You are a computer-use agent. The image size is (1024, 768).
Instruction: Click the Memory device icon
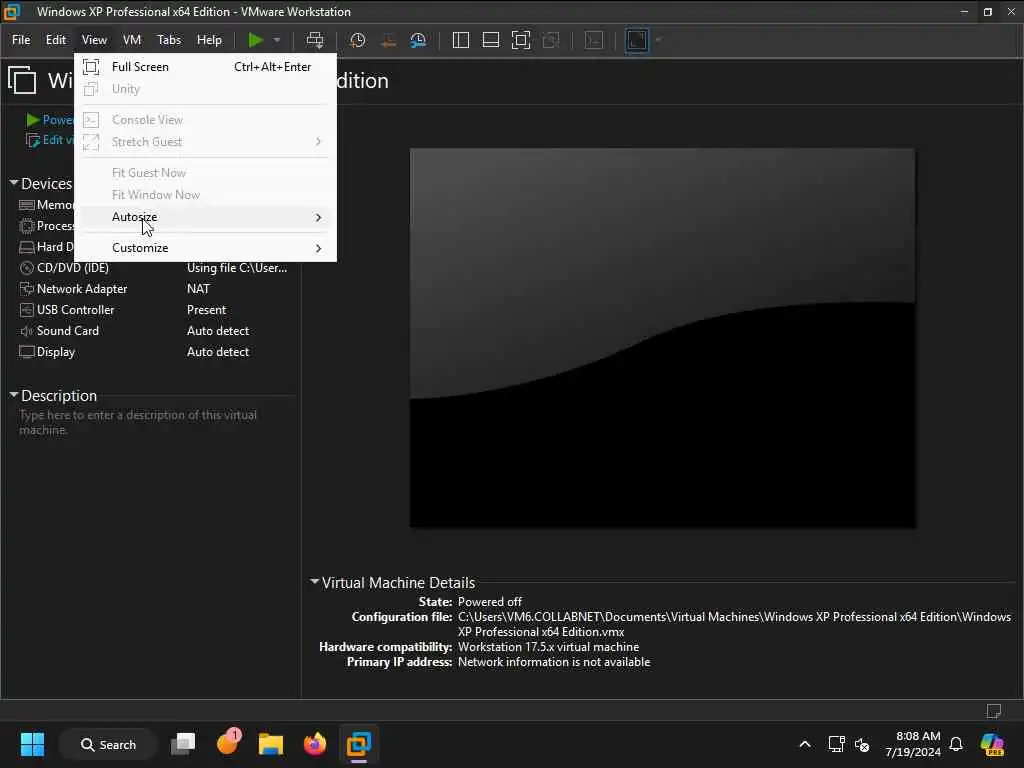pos(27,205)
